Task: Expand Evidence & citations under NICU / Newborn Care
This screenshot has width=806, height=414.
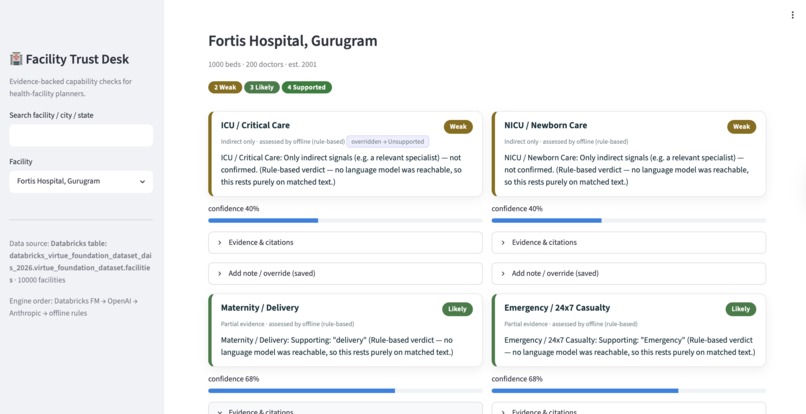Action: [x=629, y=242]
